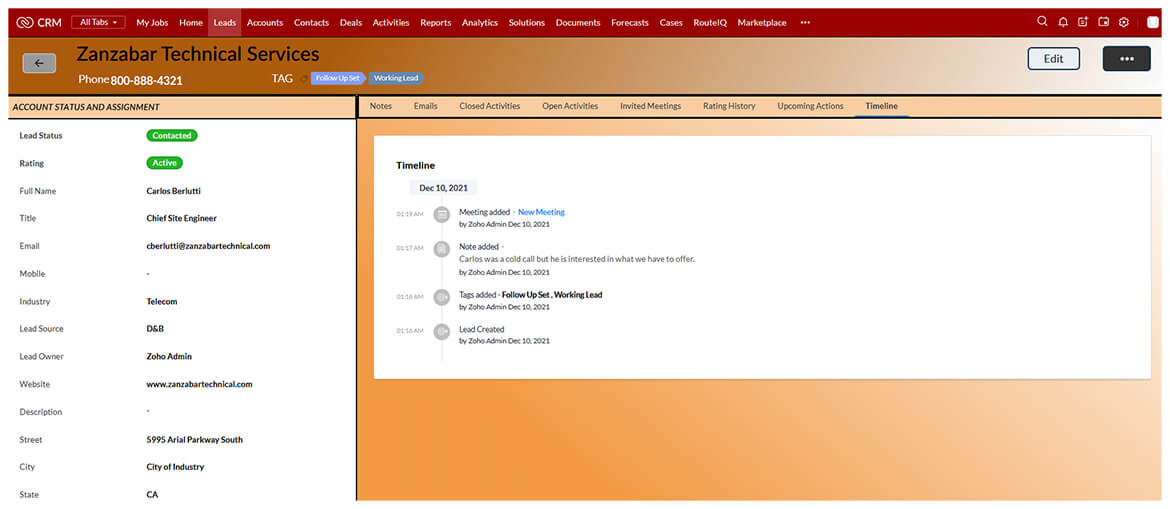The width and height of the screenshot is (1170, 509).
Task: Click the Meeting added timeline icon
Action: coord(442,214)
